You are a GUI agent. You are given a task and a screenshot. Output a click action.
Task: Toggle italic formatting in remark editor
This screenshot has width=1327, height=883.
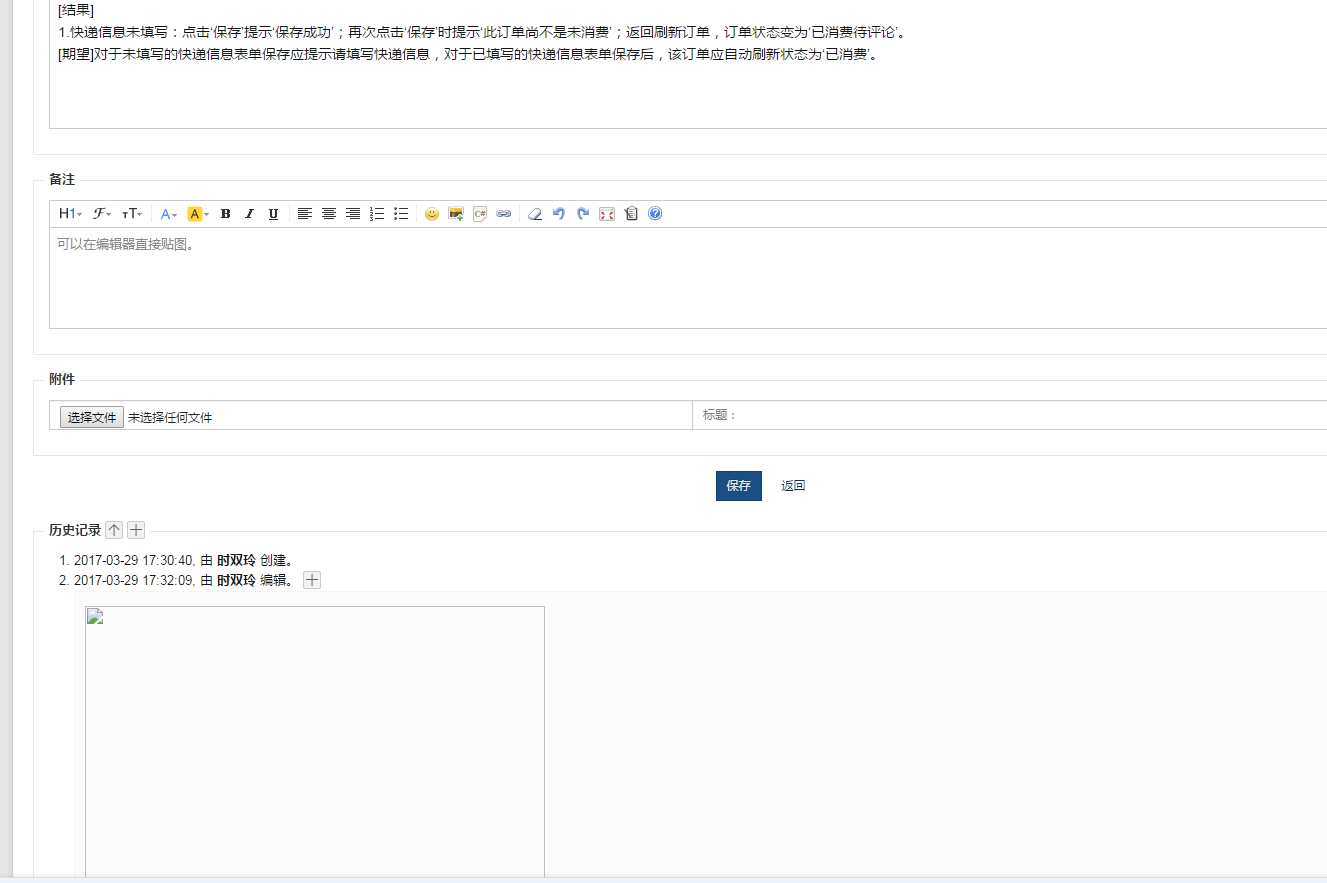tap(250, 214)
